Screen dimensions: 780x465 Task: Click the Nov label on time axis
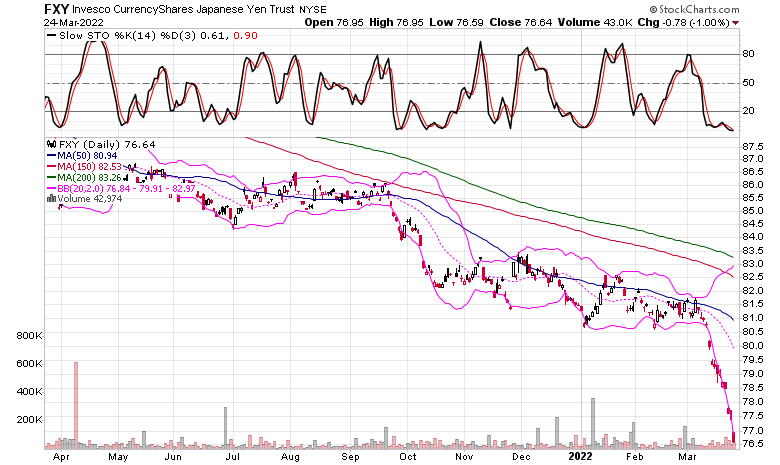coord(464,457)
